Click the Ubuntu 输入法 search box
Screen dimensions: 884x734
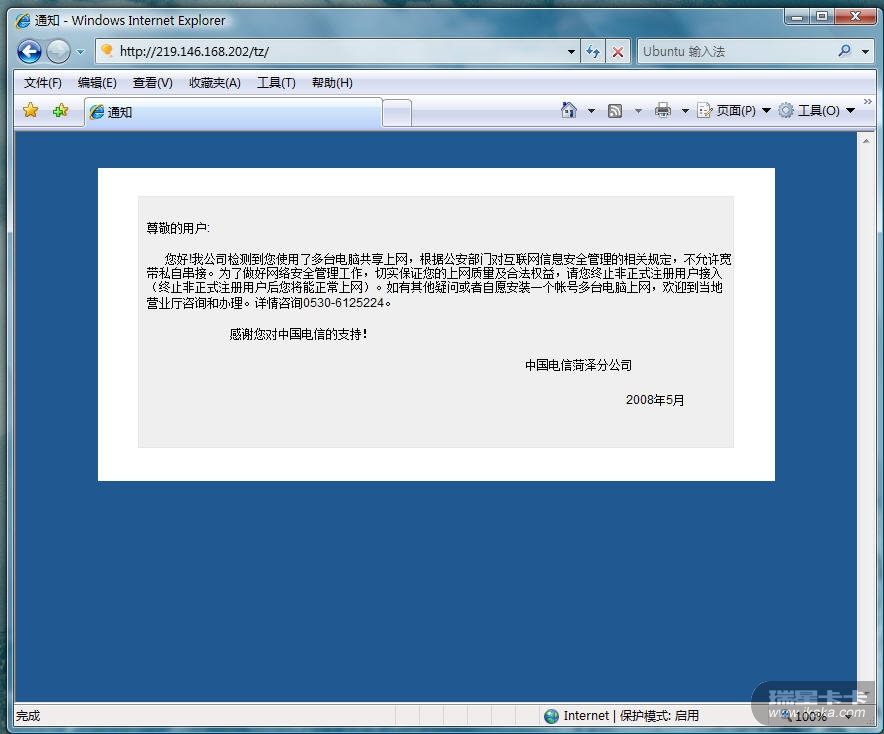(736, 51)
